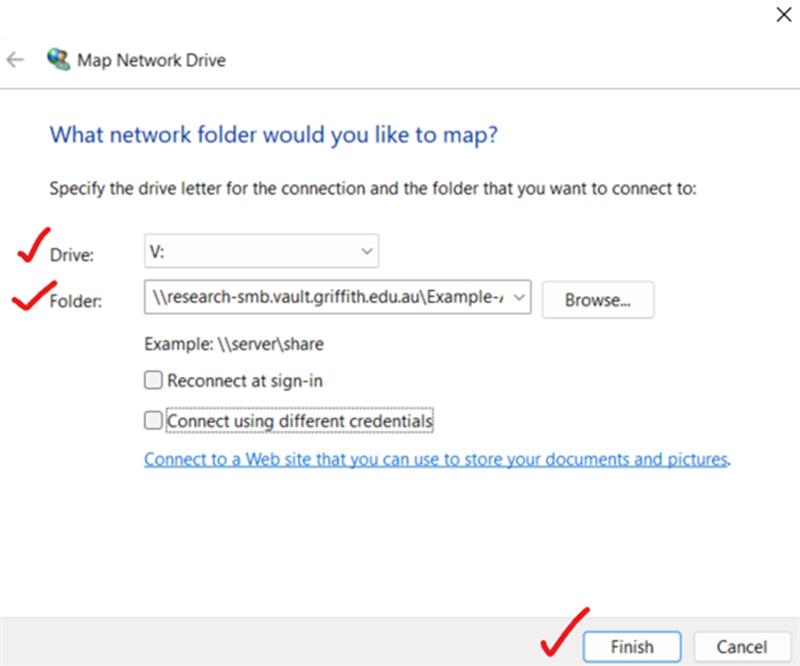Enable the Reconnect at sign-in checkbox
The image size is (800, 666).
click(x=153, y=380)
